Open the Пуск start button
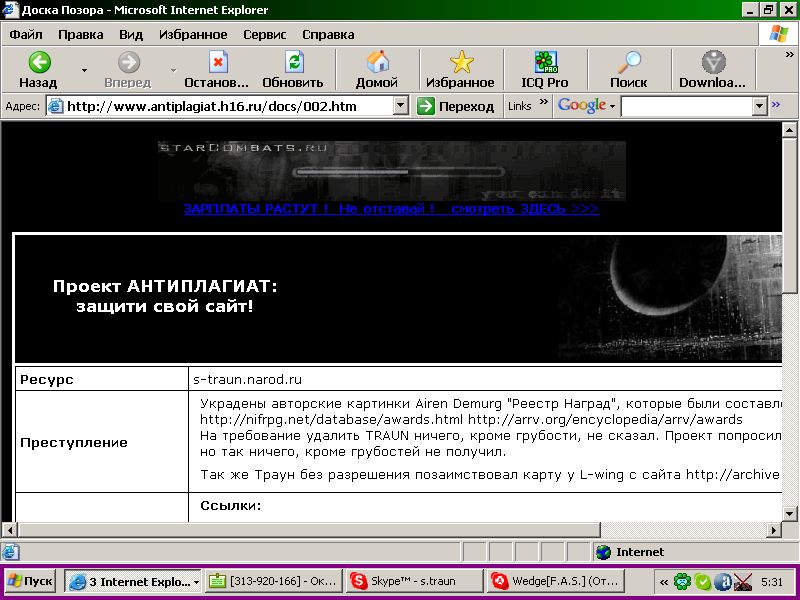Image resolution: width=800 pixels, height=600 pixels. point(30,581)
